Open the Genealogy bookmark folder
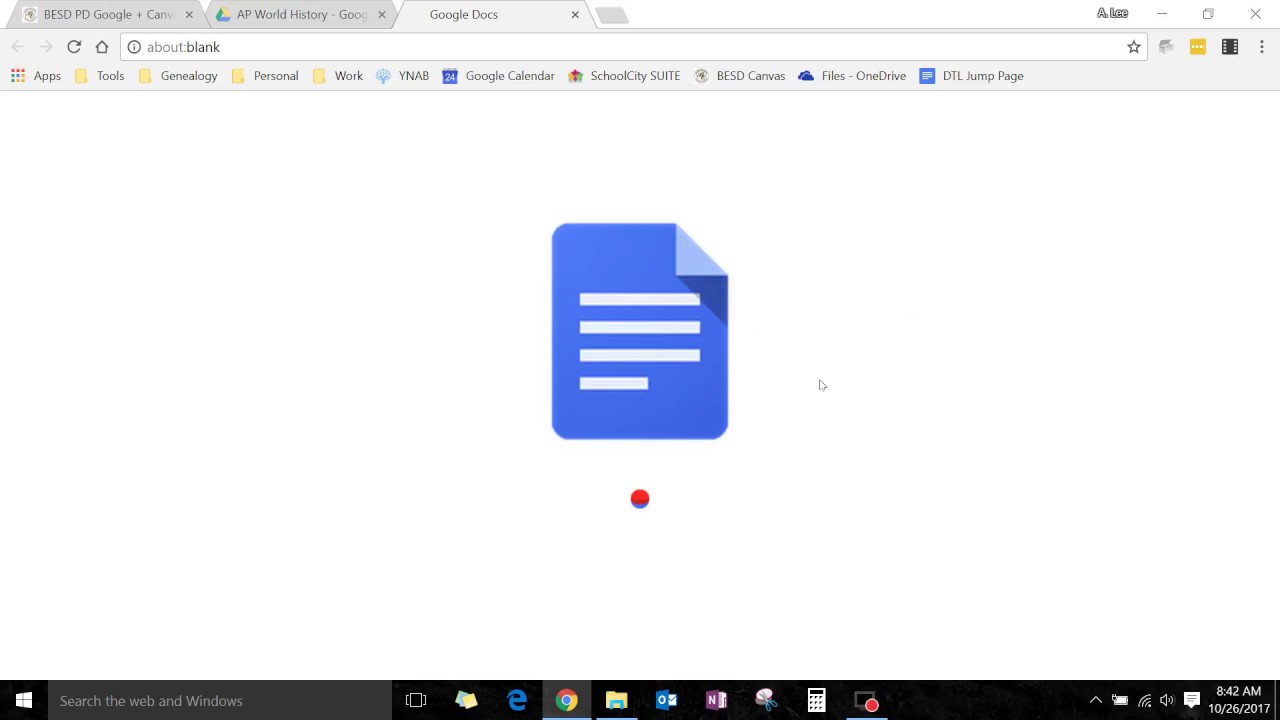The width and height of the screenshot is (1280, 720). coord(178,76)
